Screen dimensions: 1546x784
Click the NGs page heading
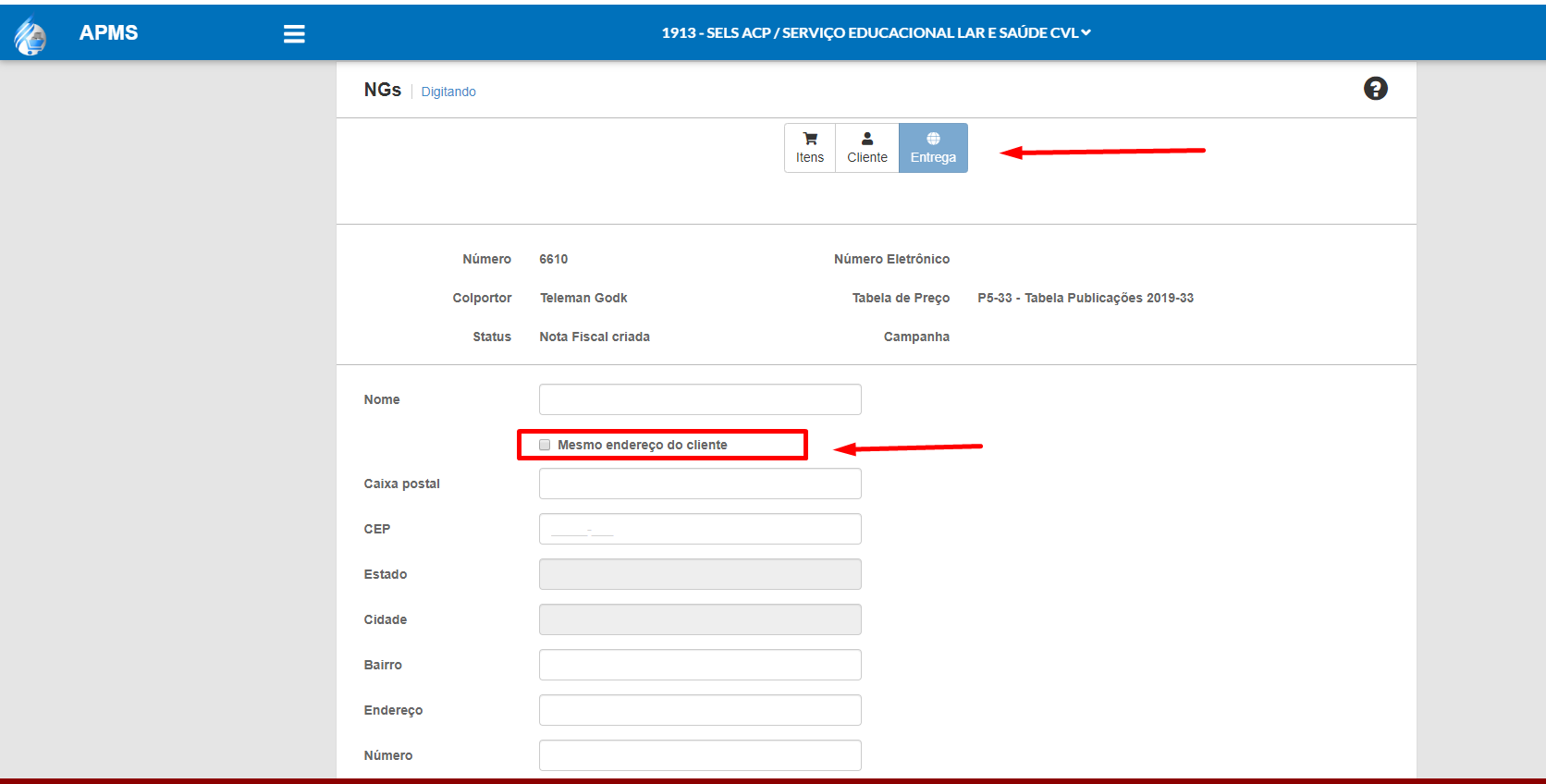383,90
